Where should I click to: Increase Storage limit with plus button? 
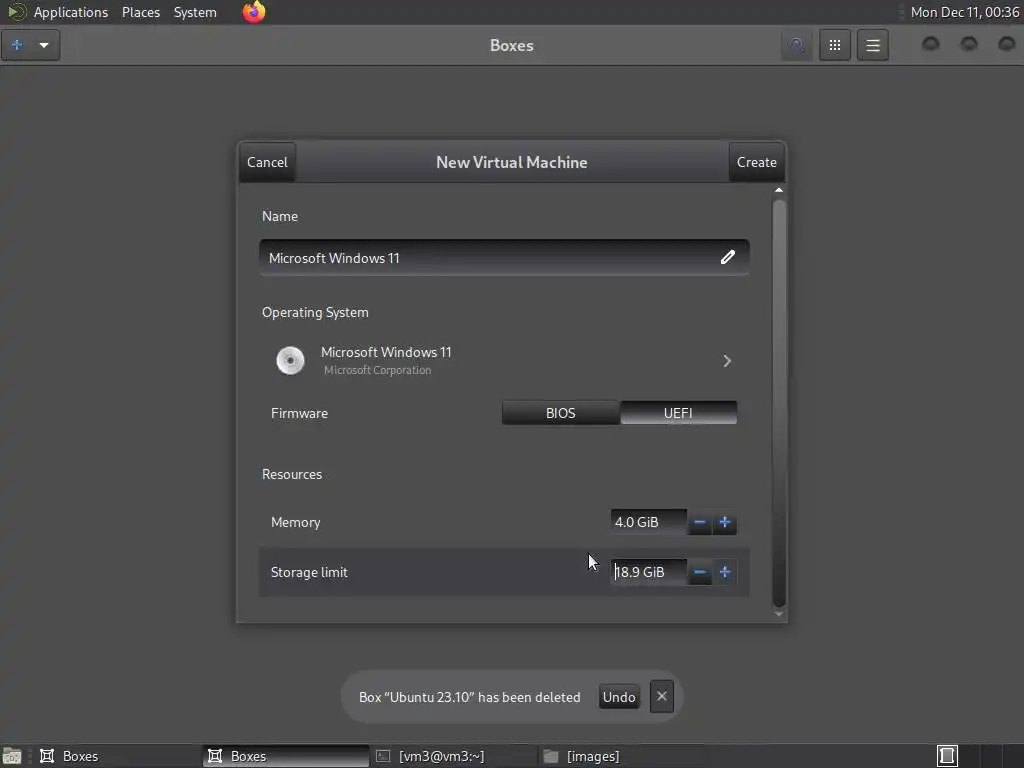(x=724, y=572)
